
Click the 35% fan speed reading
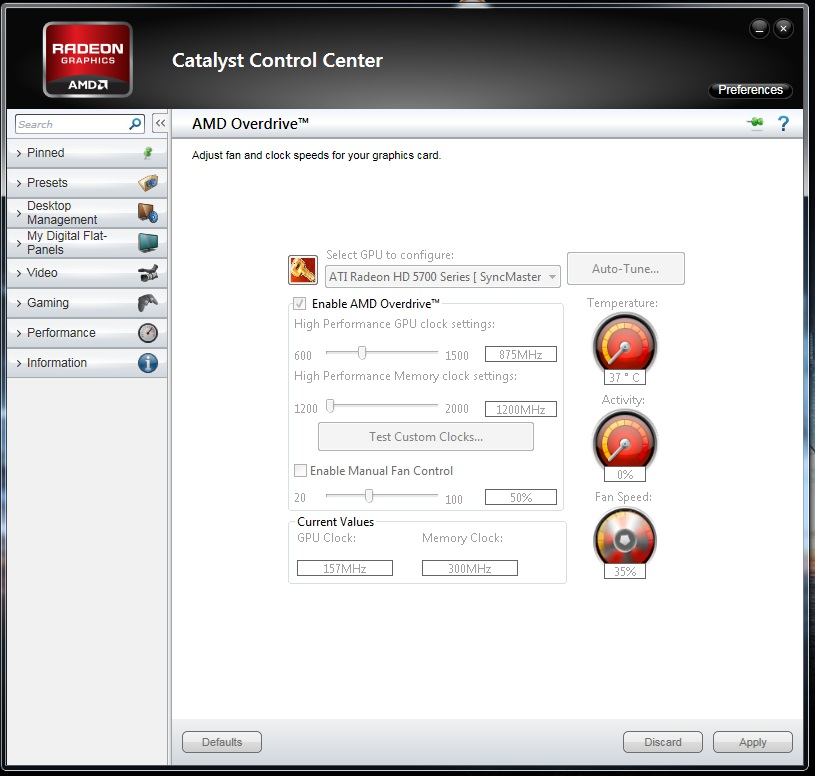(x=625, y=571)
